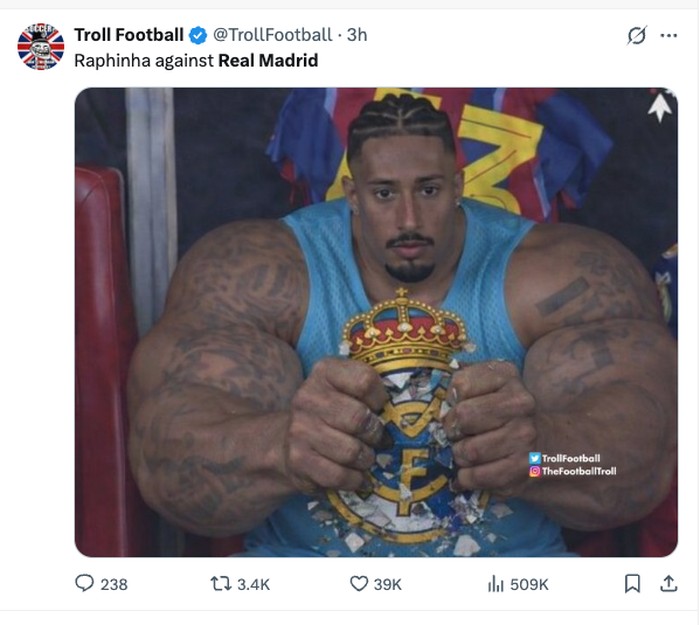The width and height of the screenshot is (700, 625).
Task: Open the Troll Football profile avatar
Action: pyautogui.click(x=40, y=46)
